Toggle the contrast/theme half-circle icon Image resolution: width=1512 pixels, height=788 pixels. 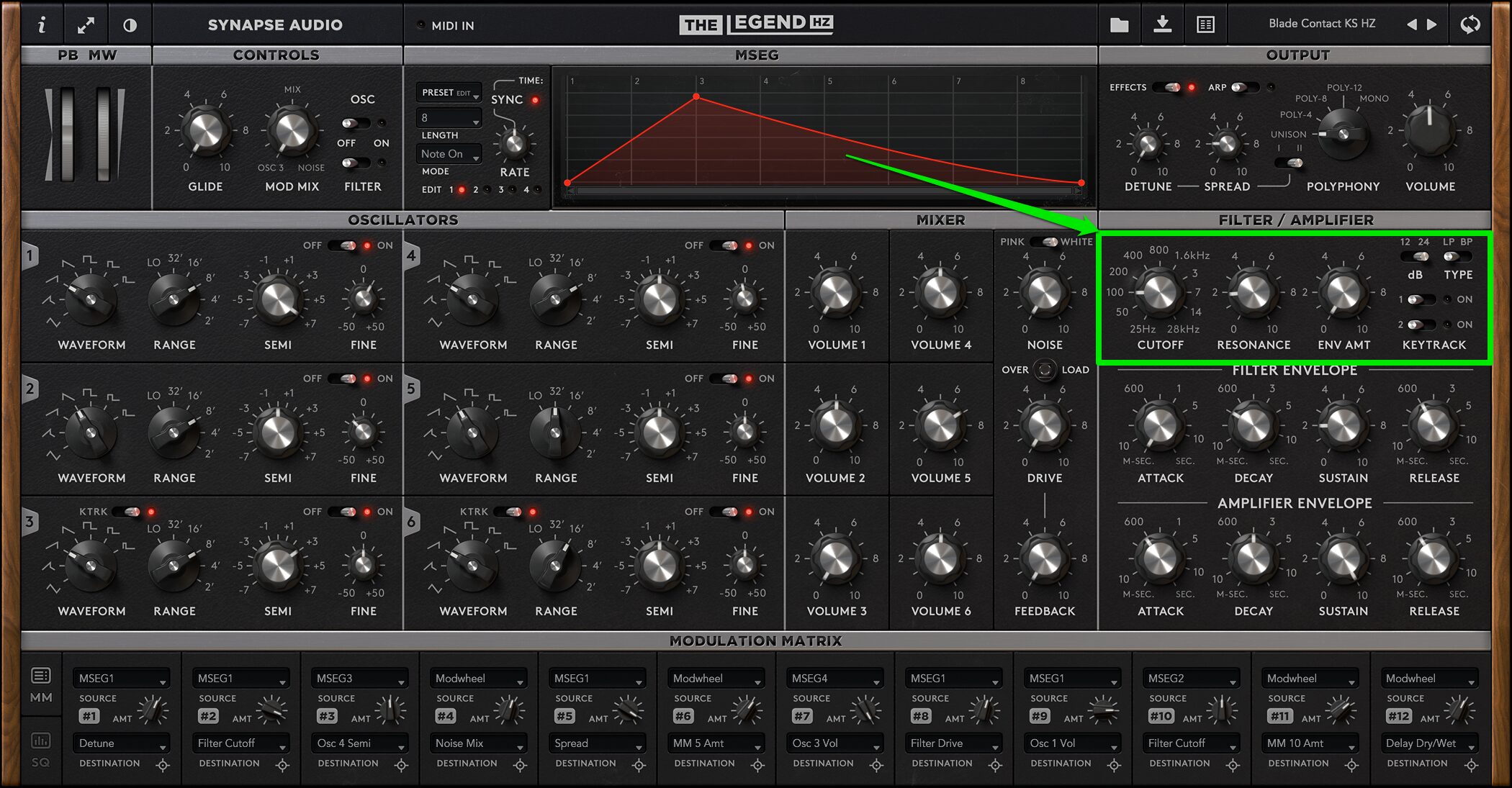(130, 25)
